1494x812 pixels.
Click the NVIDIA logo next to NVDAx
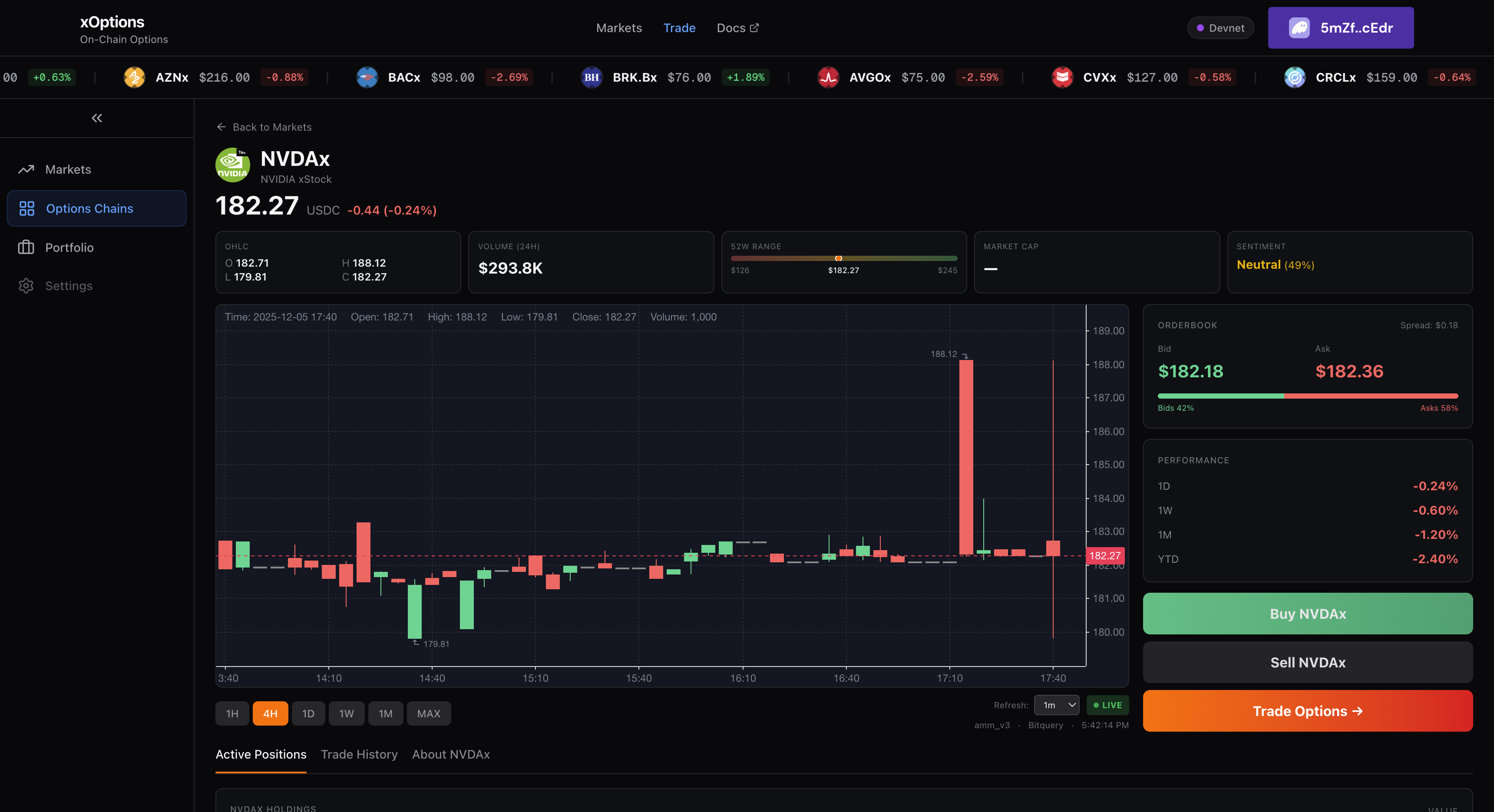coord(232,165)
